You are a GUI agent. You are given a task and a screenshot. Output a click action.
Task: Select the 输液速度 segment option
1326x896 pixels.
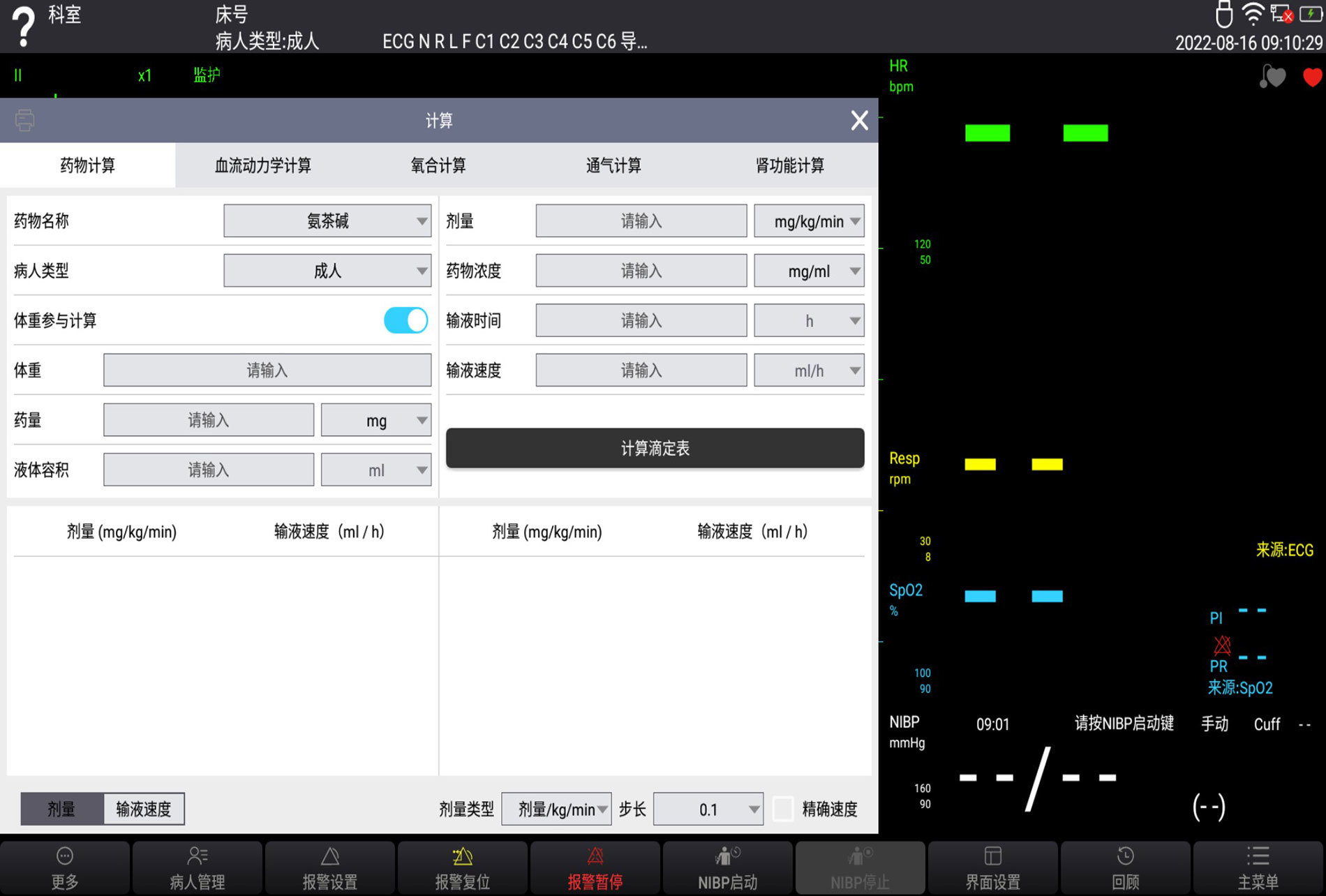(144, 809)
